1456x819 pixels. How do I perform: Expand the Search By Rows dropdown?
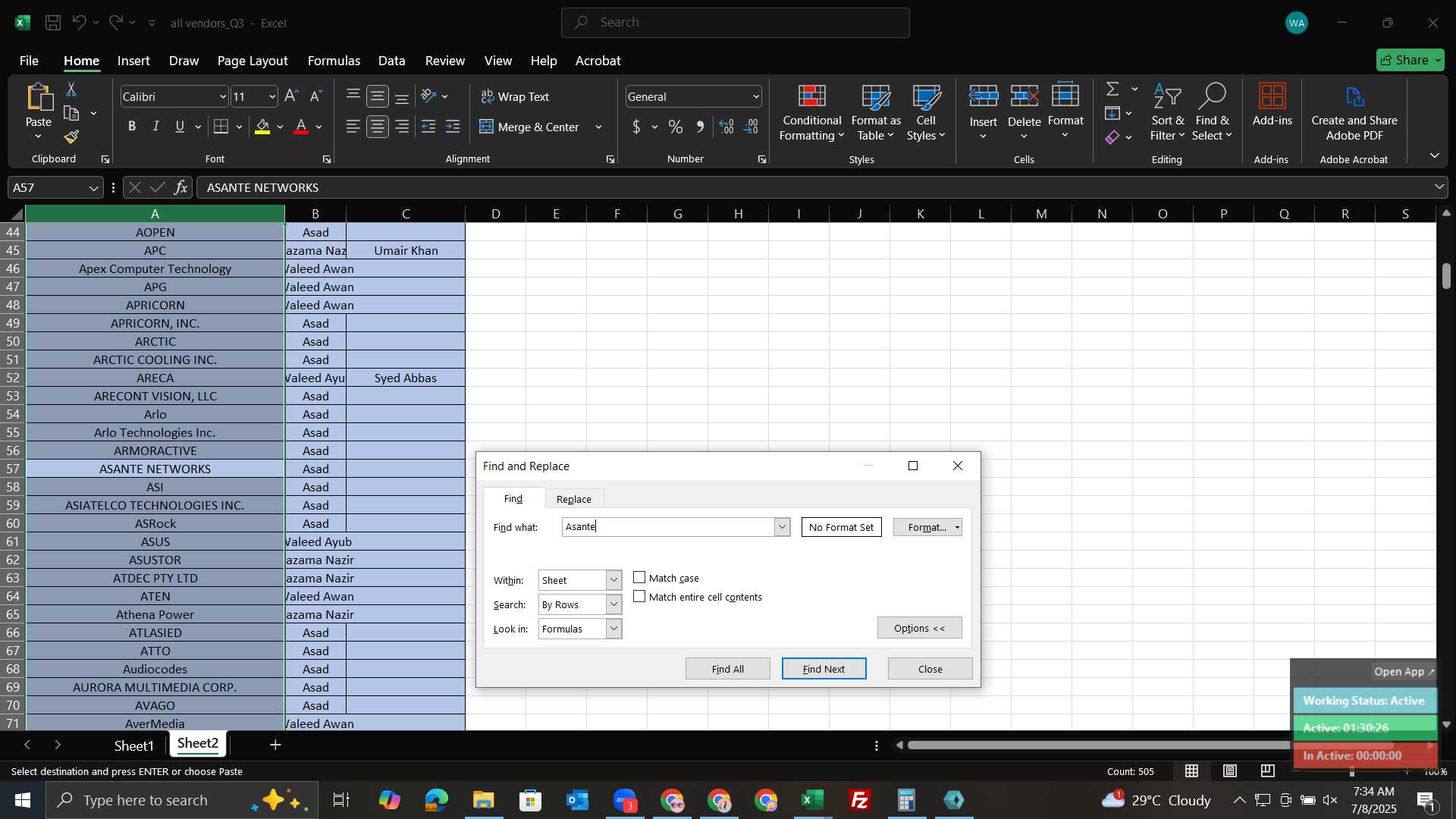click(x=613, y=604)
